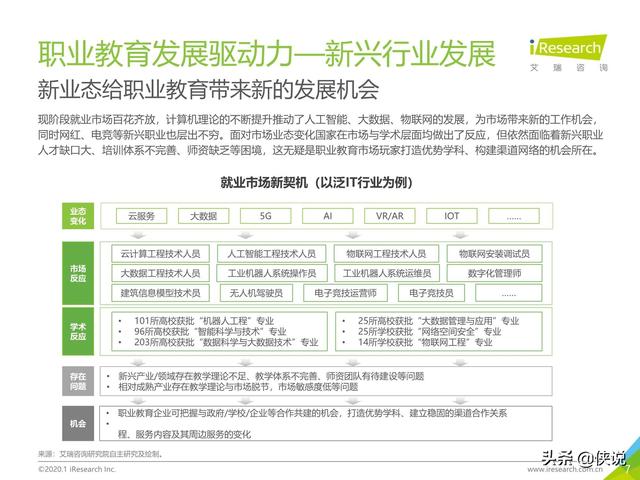Screen dimensions: 640x480
Task: Select the VR/AR box
Action: pos(390,216)
